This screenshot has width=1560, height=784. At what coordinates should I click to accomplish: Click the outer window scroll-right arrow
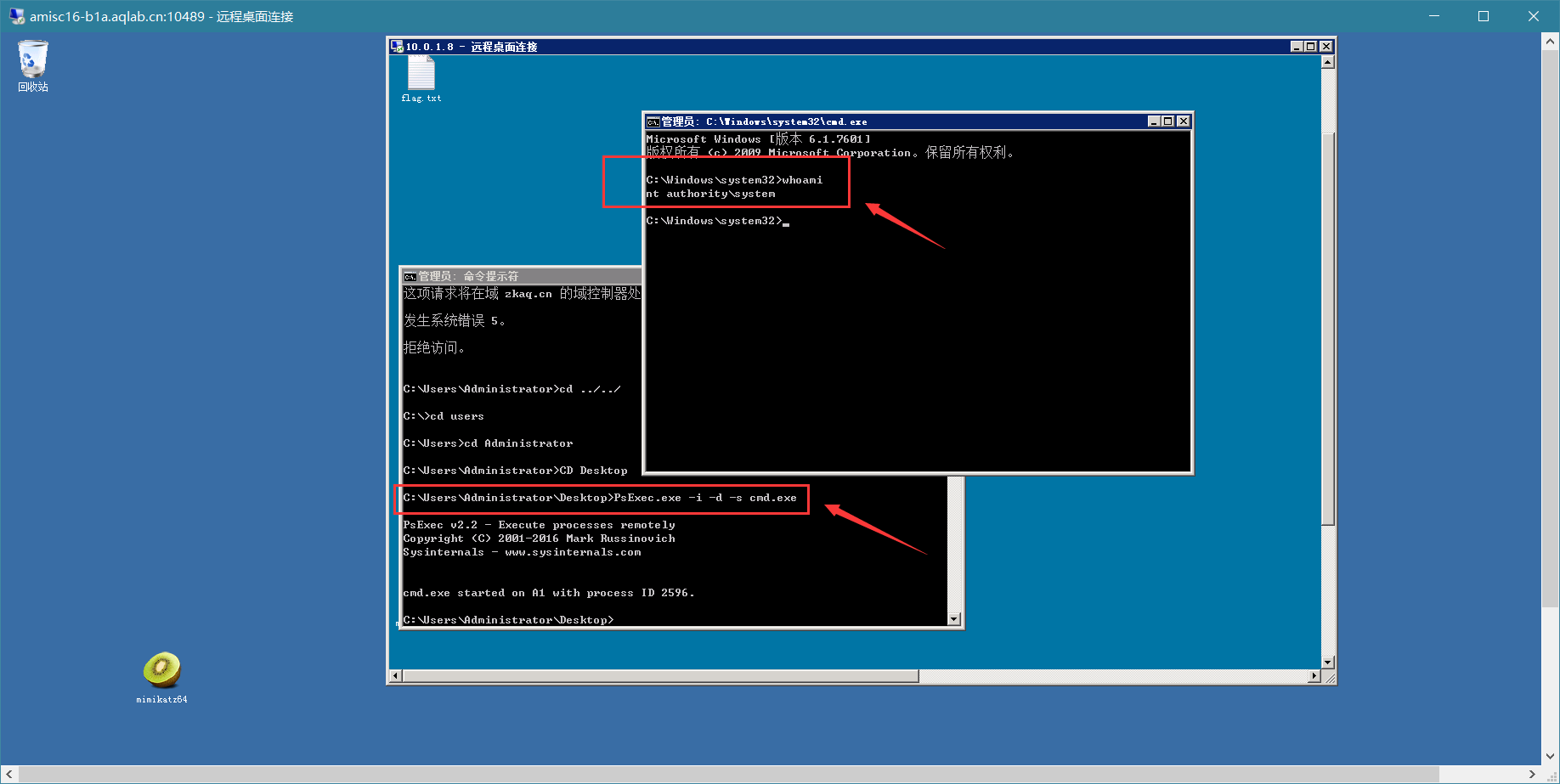click(1532, 775)
